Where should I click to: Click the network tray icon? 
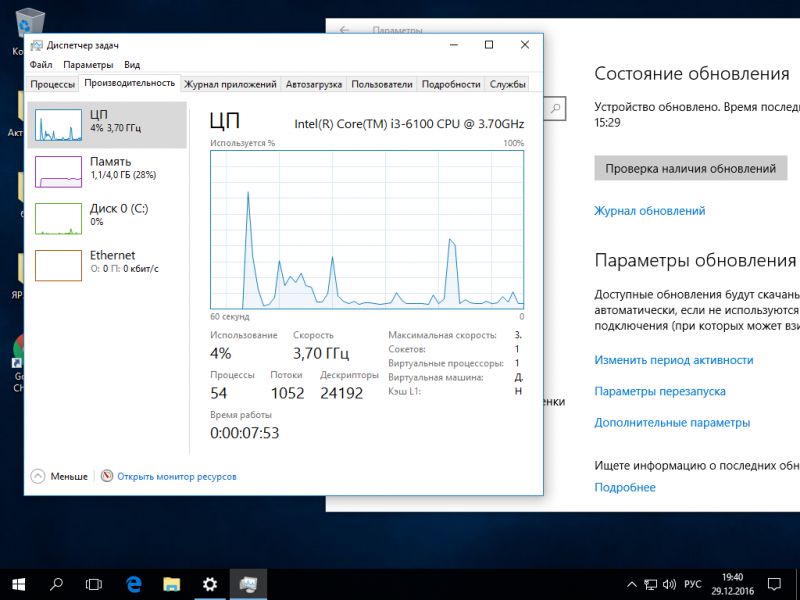pos(650,585)
